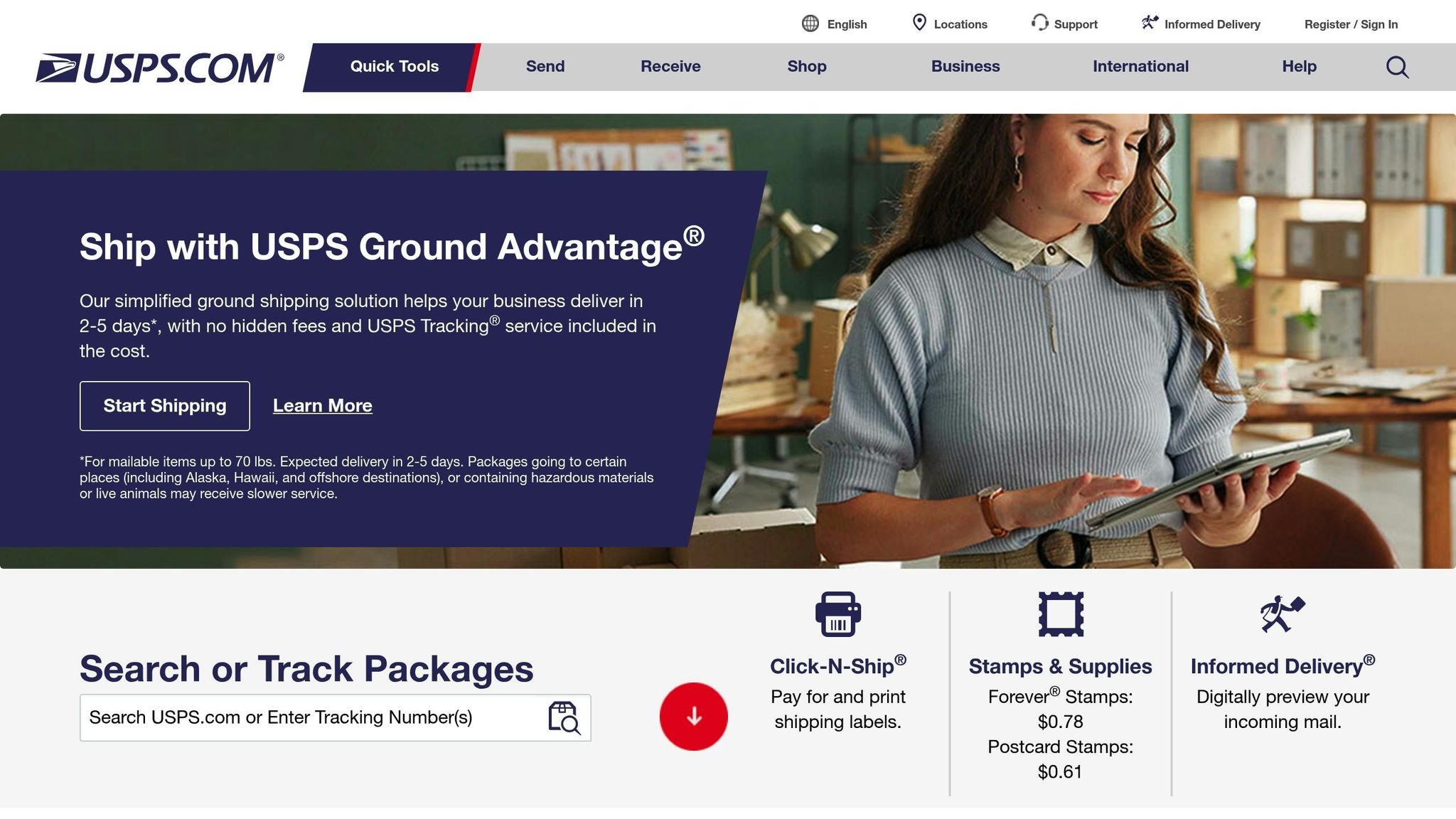Open the Quick Tools menu
1456x819 pixels.
click(393, 66)
